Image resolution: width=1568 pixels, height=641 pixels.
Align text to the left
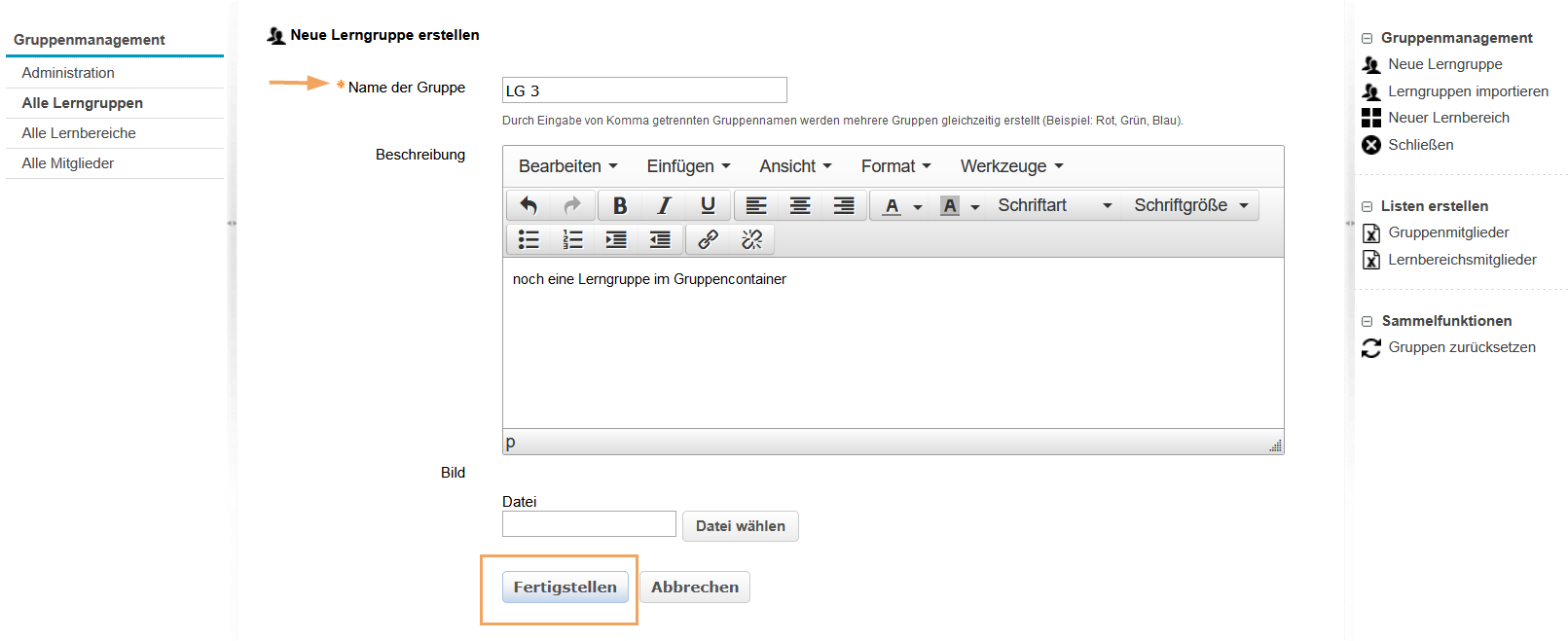click(756, 205)
